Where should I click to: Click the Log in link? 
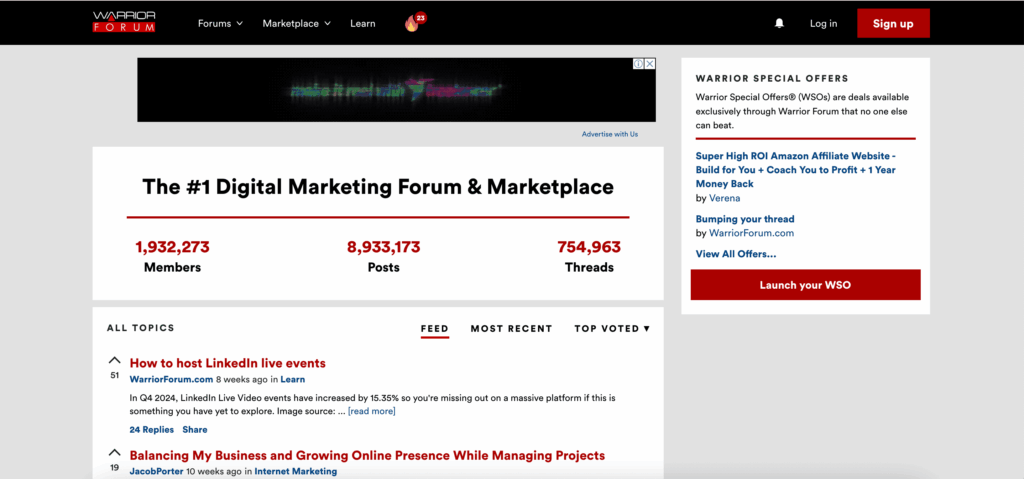click(x=824, y=24)
